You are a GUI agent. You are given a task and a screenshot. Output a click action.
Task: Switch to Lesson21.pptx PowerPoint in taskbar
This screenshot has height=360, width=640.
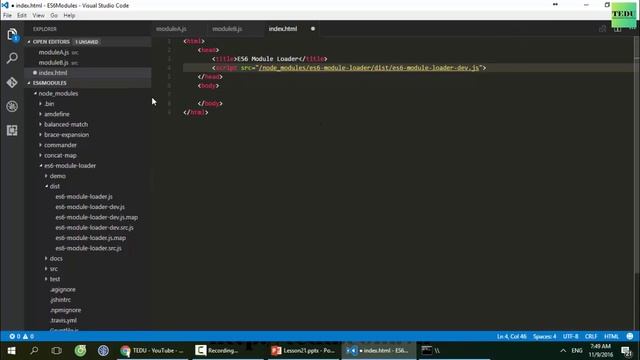(x=304, y=351)
